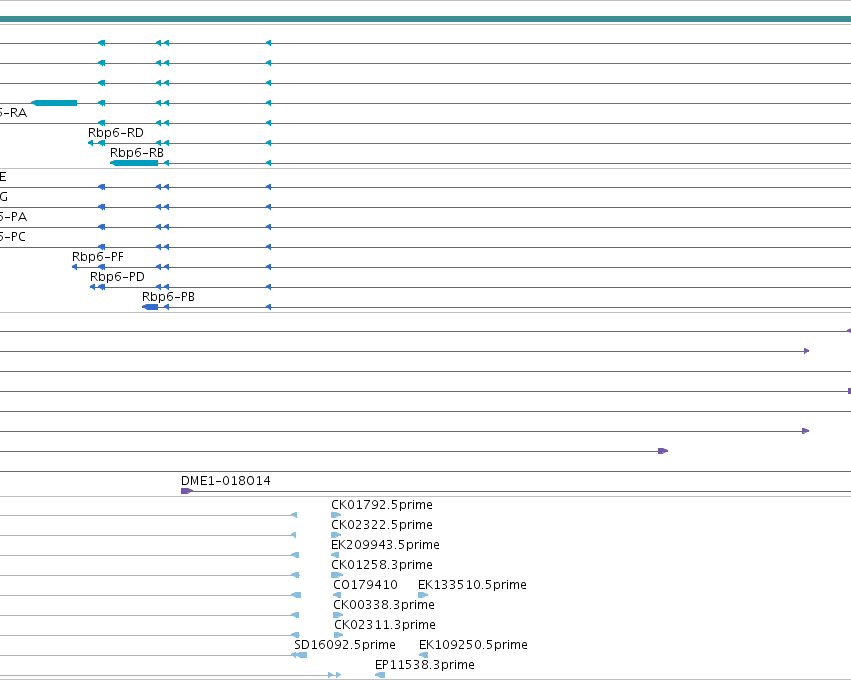Select the Rbp6-PB protein label
The height and width of the screenshot is (680, 851).
pos(168,297)
